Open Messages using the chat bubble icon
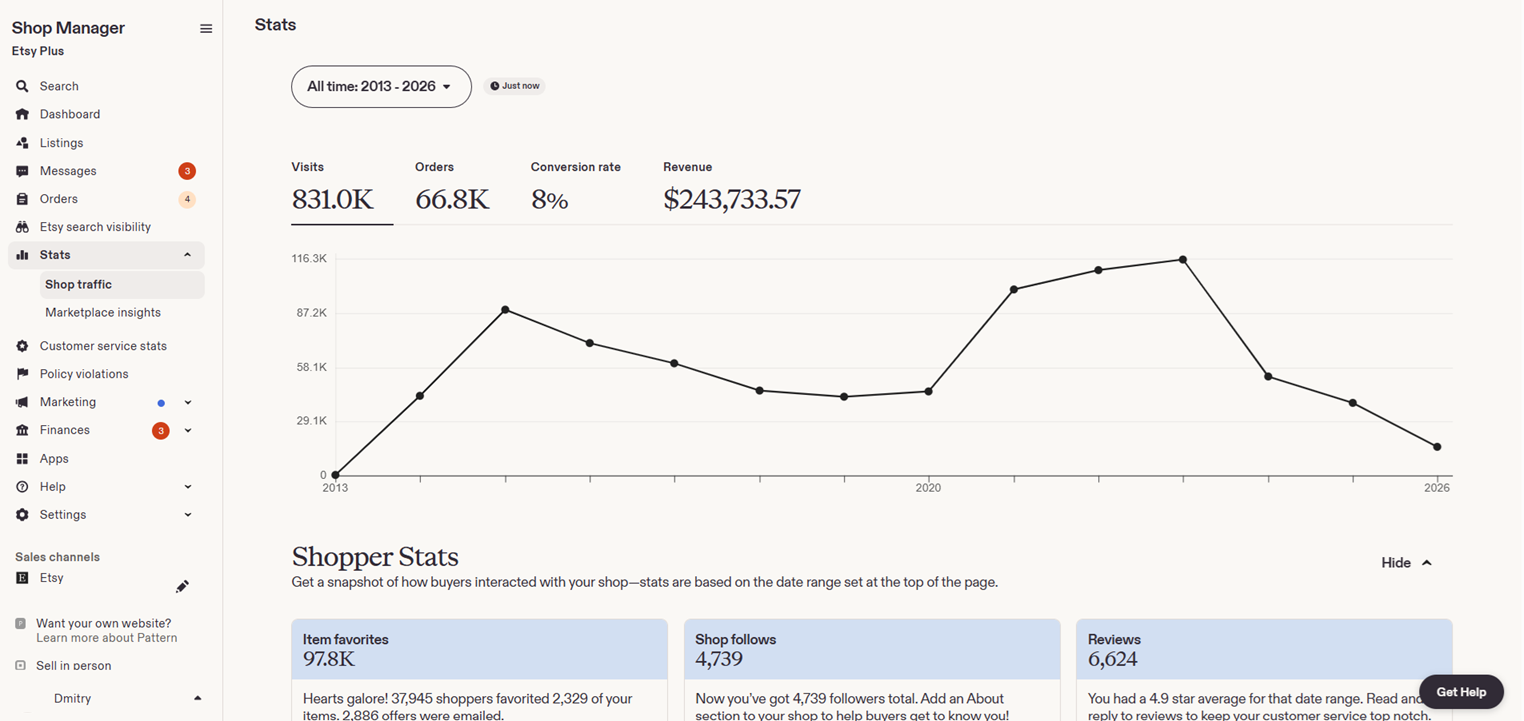 coord(22,171)
